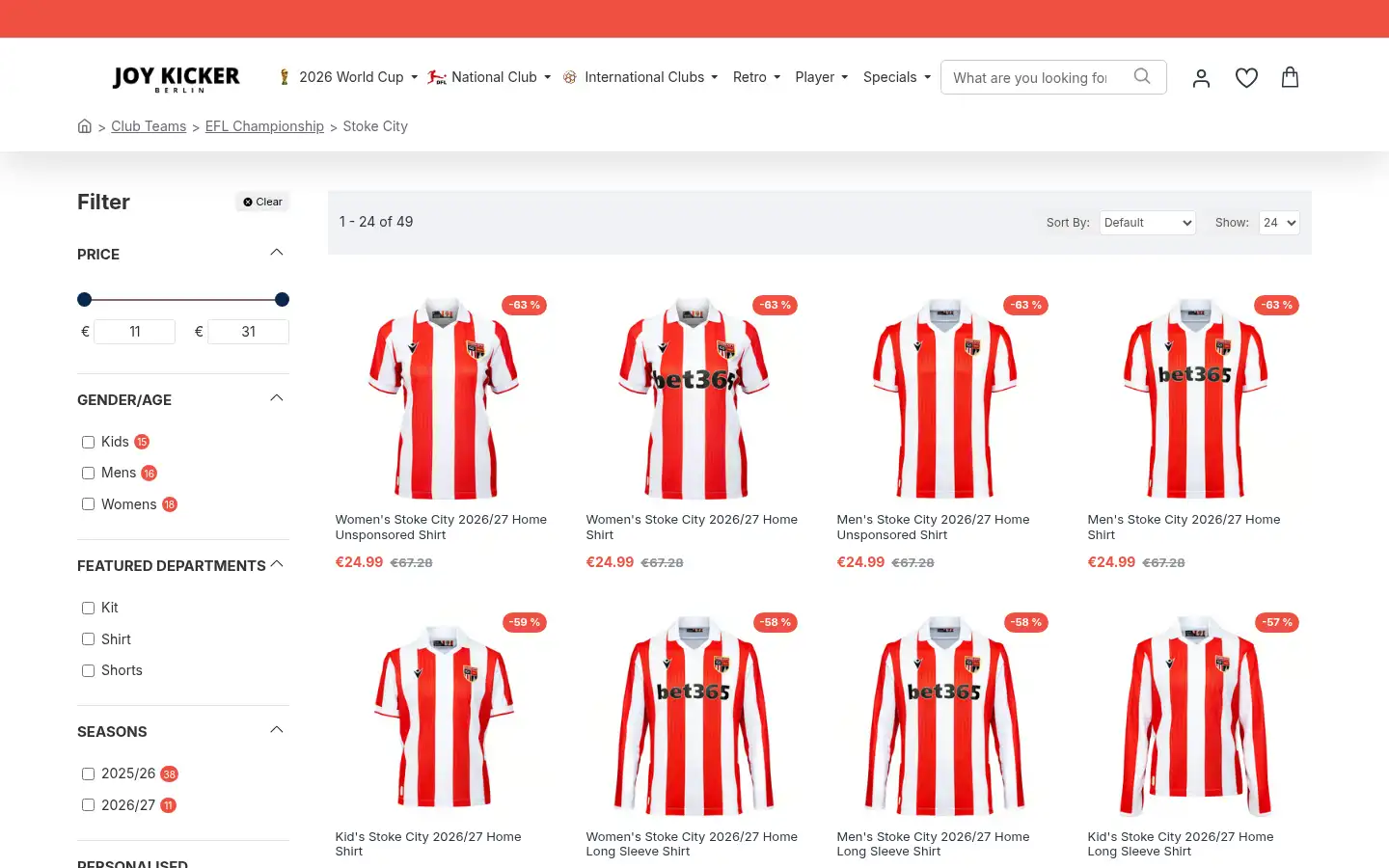Check the Shorts department checkbox
Viewport: 1389px width, 868px height.
tap(88, 670)
